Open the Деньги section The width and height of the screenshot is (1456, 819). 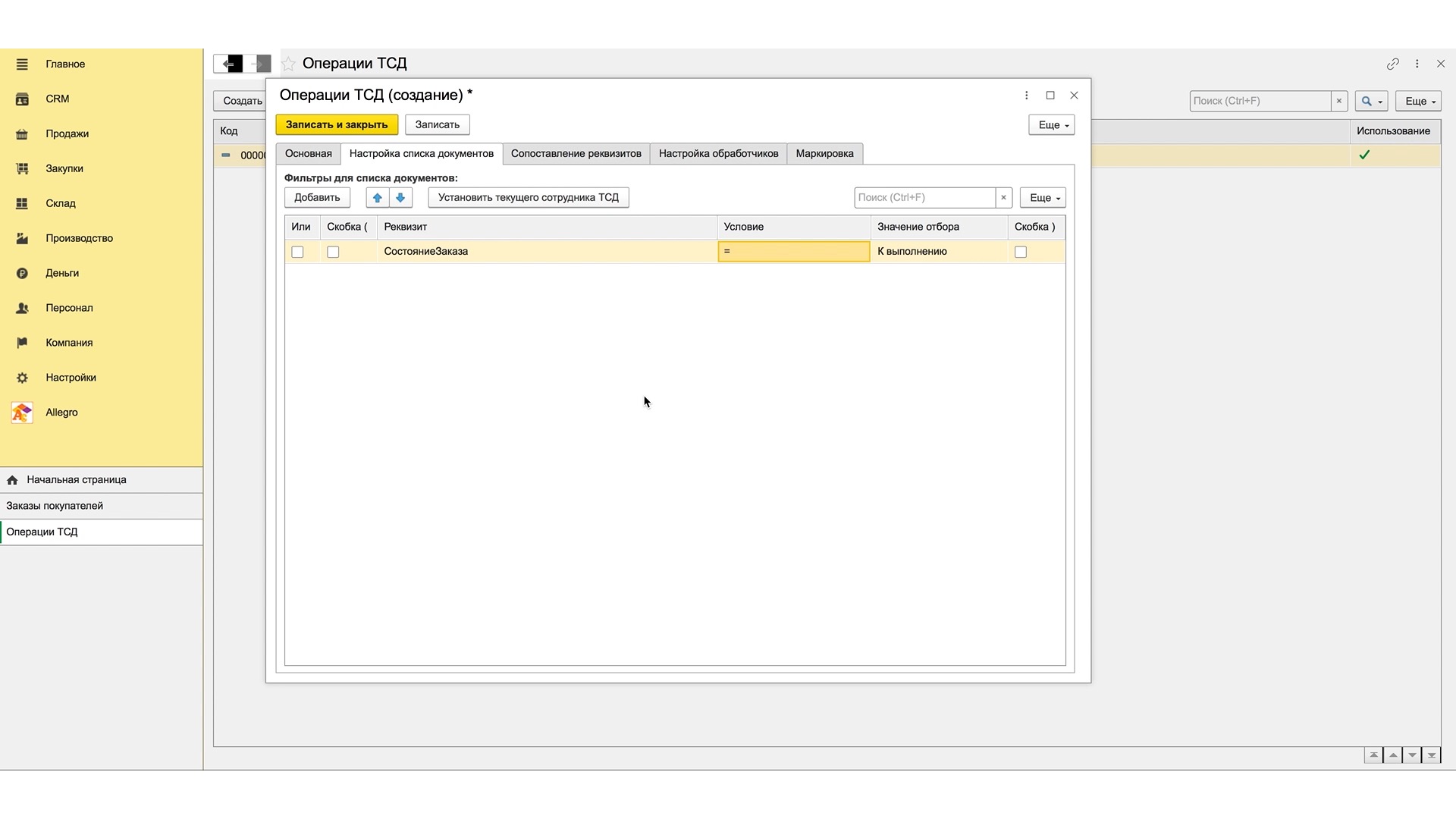pos(62,274)
